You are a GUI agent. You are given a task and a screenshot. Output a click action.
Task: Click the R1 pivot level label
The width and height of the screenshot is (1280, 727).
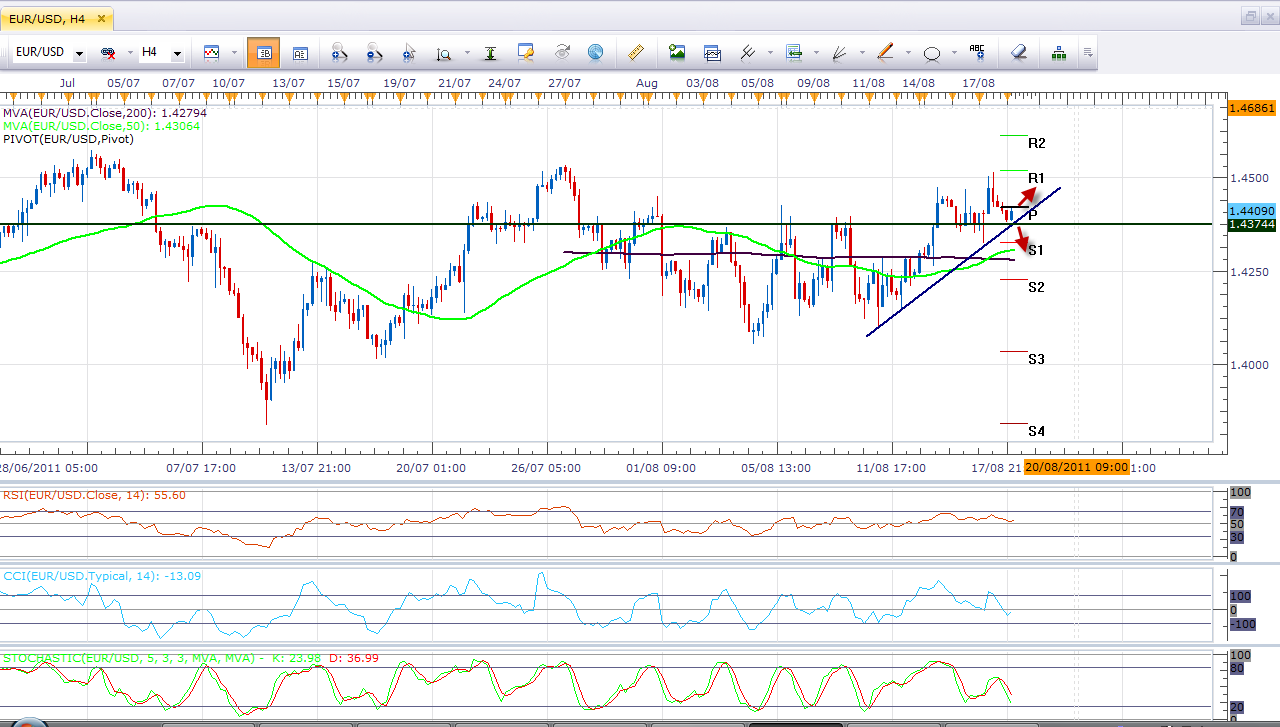pos(1037,178)
